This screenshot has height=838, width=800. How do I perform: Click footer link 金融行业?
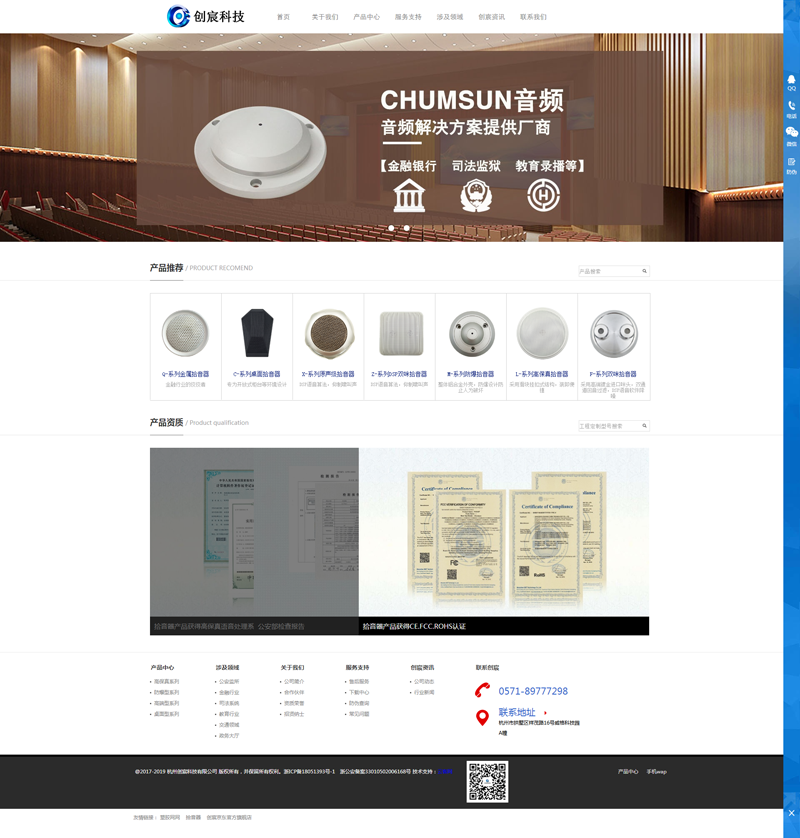coord(229,692)
